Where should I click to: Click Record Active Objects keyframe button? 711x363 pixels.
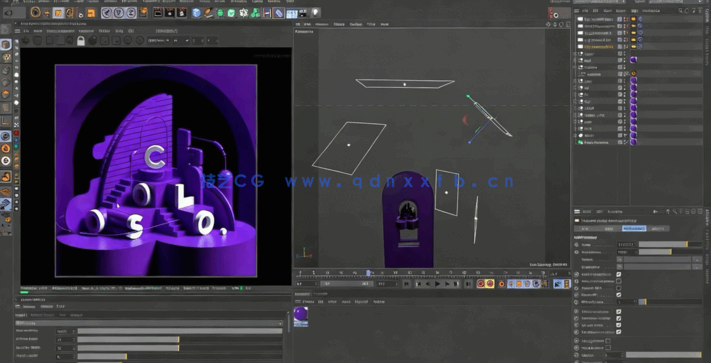(481, 284)
